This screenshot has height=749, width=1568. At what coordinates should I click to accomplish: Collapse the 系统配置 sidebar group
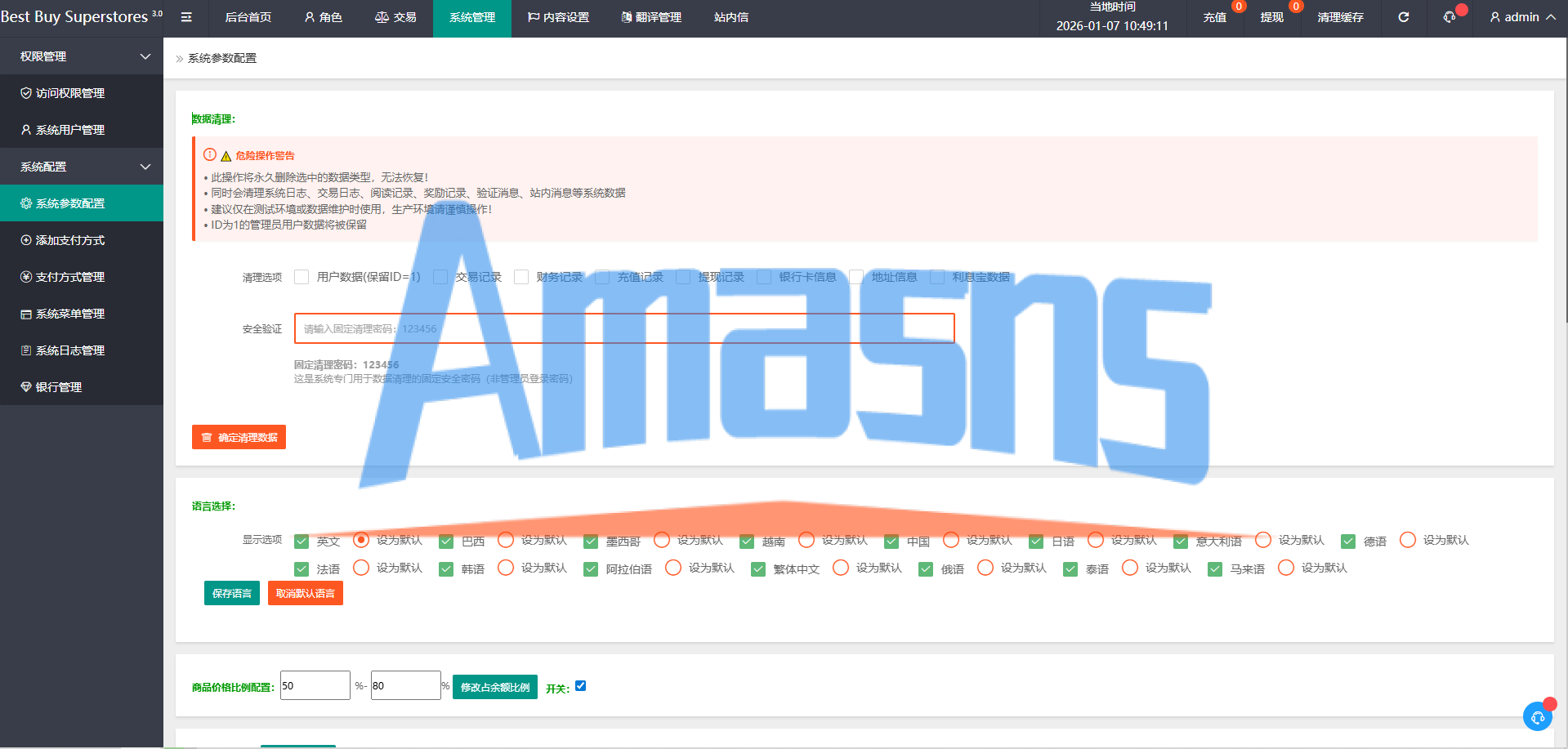[82, 167]
